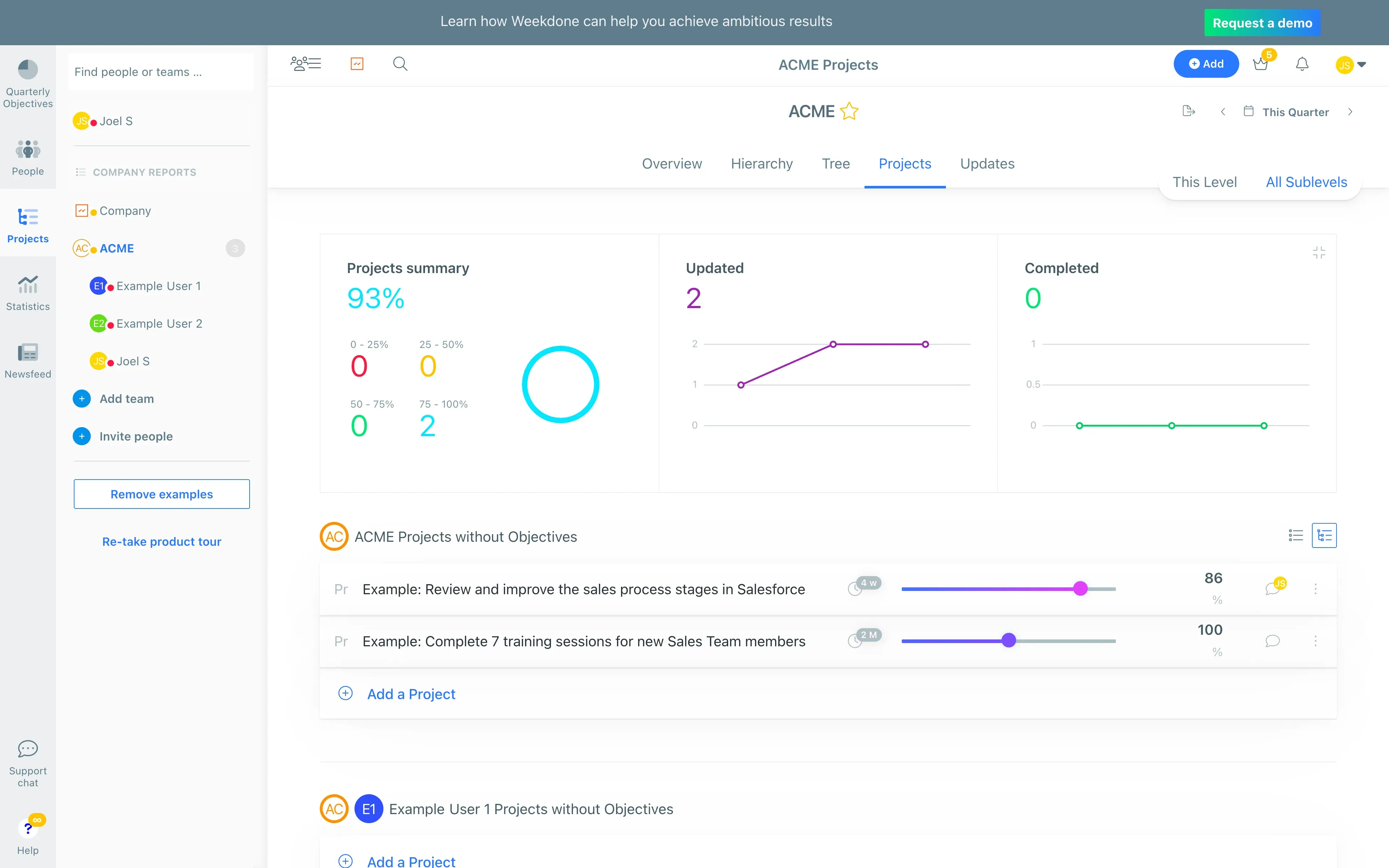The height and width of the screenshot is (868, 1389).
Task: Toggle the people list panel icon
Action: point(306,64)
